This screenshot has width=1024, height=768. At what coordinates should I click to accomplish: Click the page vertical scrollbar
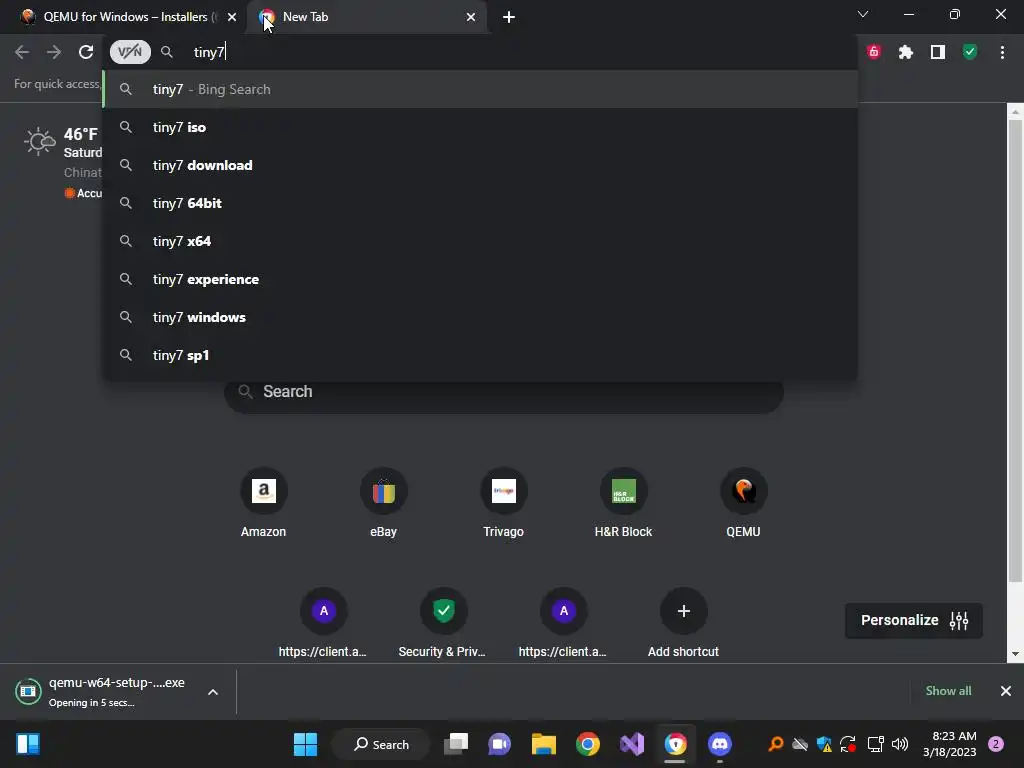coord(1015,353)
